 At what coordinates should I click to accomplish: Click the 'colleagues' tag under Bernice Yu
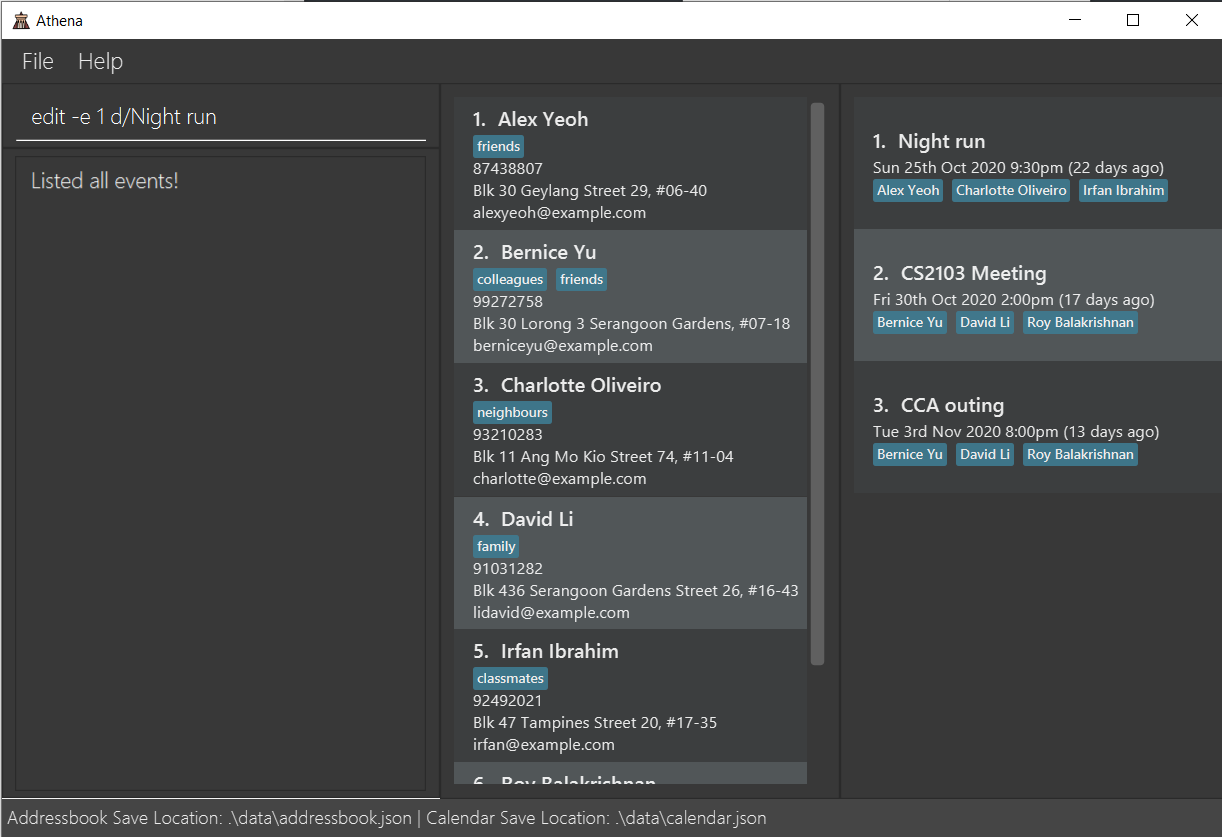point(510,279)
